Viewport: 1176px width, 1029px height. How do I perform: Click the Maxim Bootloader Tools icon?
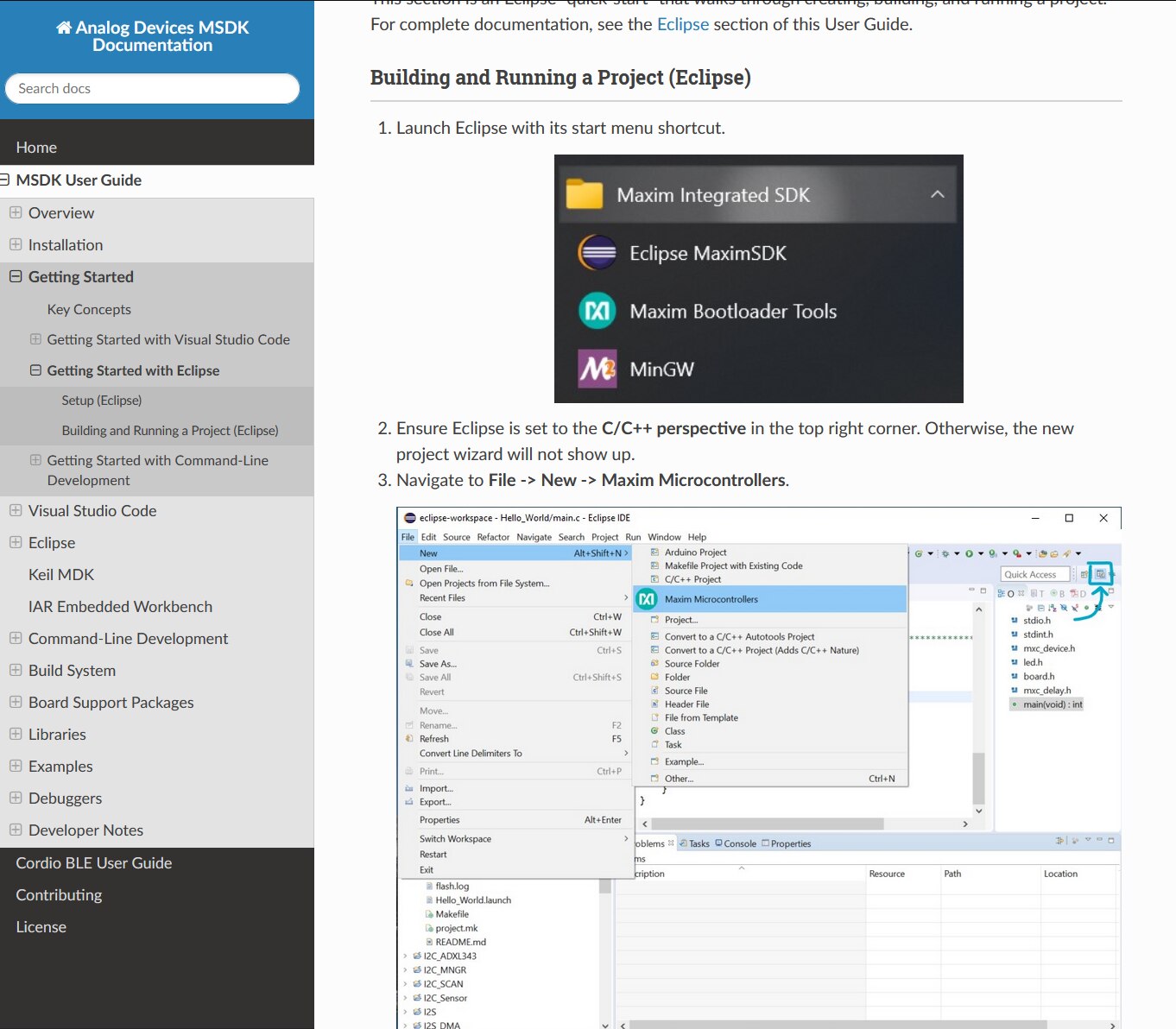coord(597,312)
